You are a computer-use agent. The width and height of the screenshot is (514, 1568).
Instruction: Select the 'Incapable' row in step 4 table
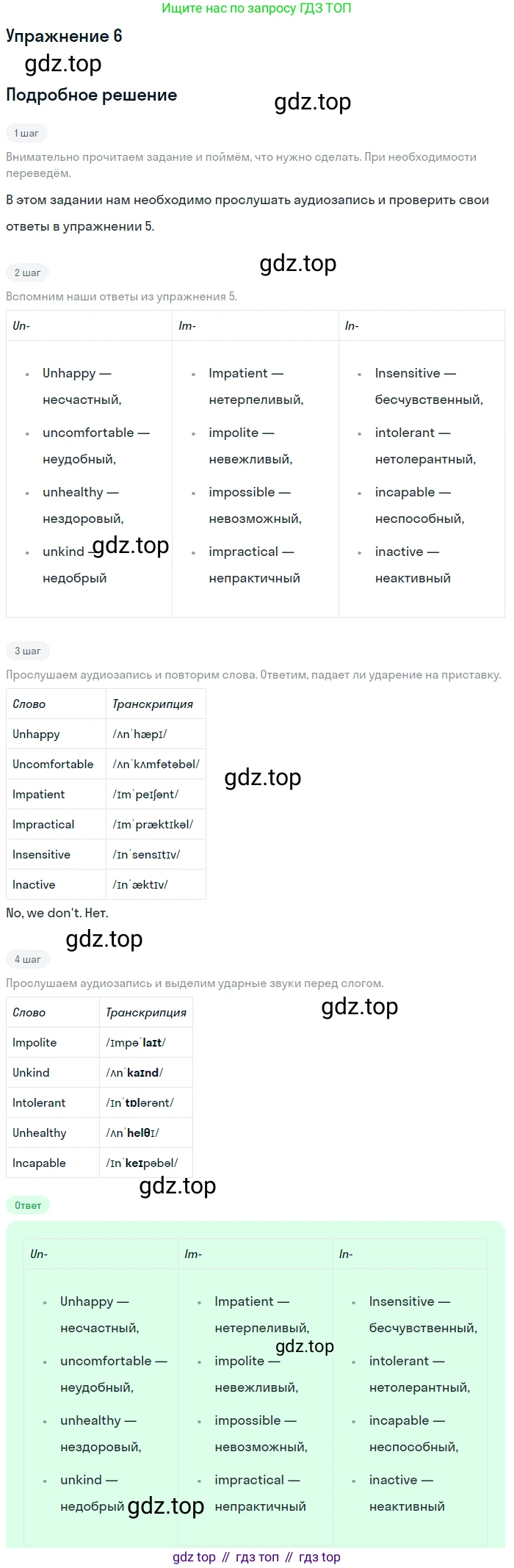pyautogui.click(x=39, y=1163)
